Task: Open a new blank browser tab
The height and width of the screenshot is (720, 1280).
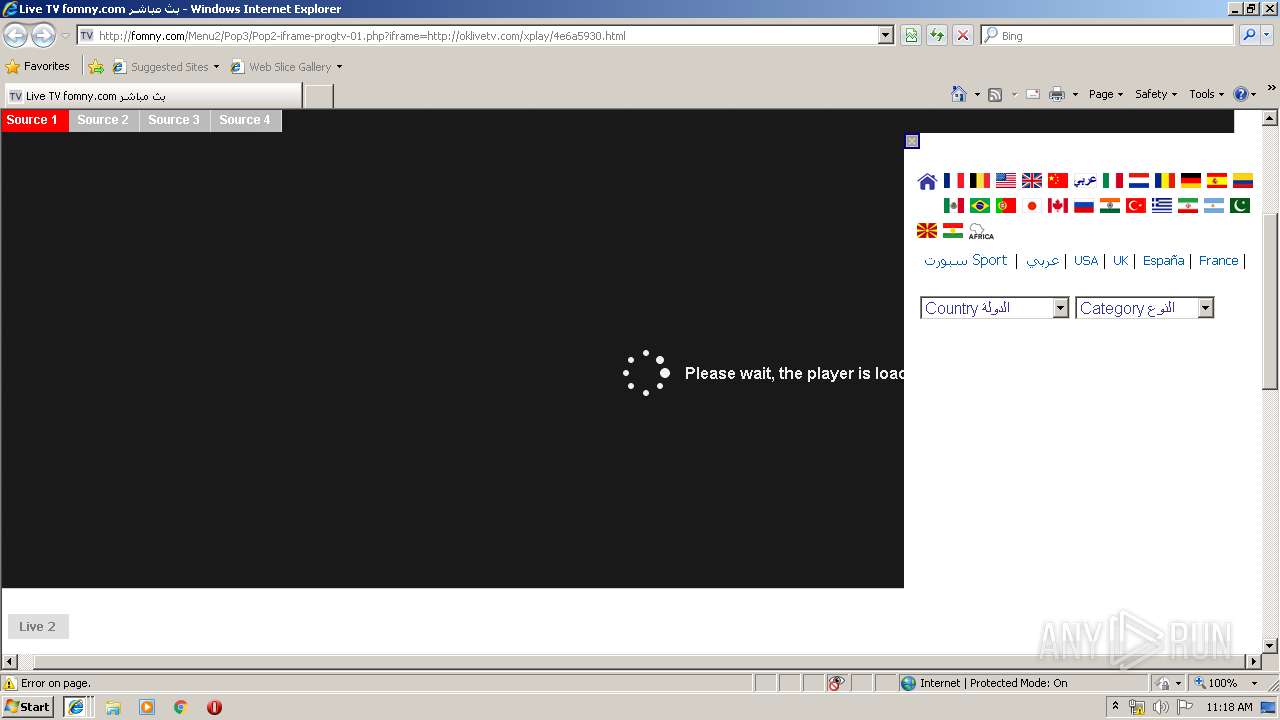Action: click(x=318, y=96)
